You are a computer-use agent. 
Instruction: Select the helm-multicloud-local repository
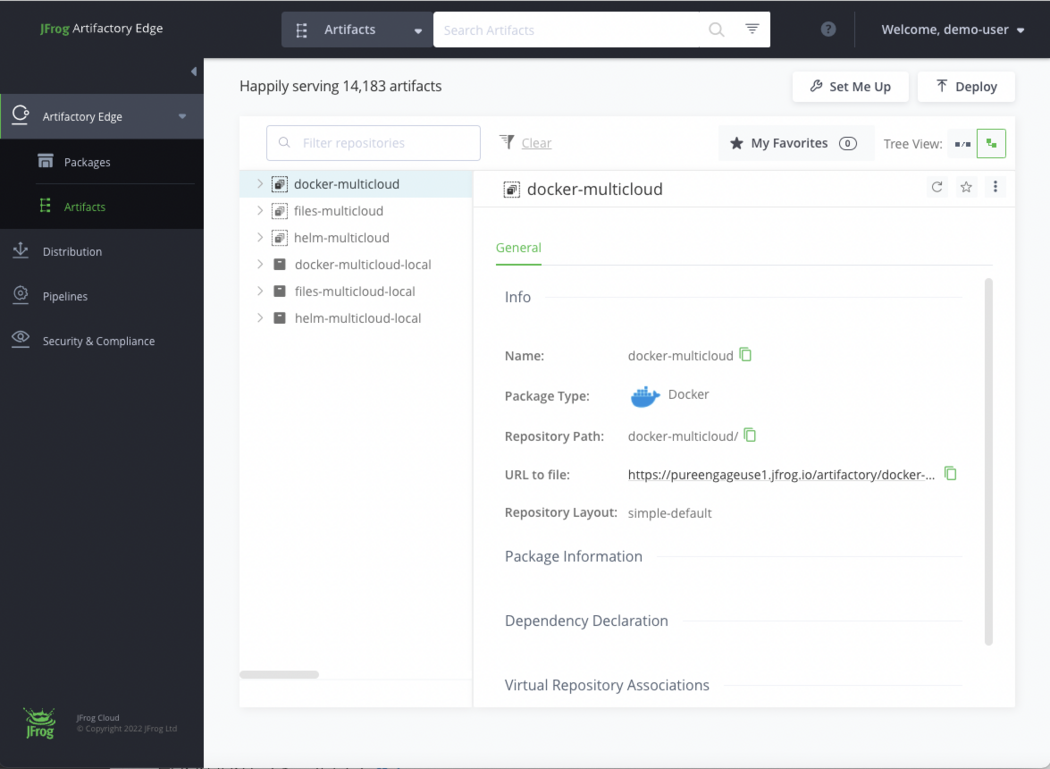pyautogui.click(x=358, y=318)
